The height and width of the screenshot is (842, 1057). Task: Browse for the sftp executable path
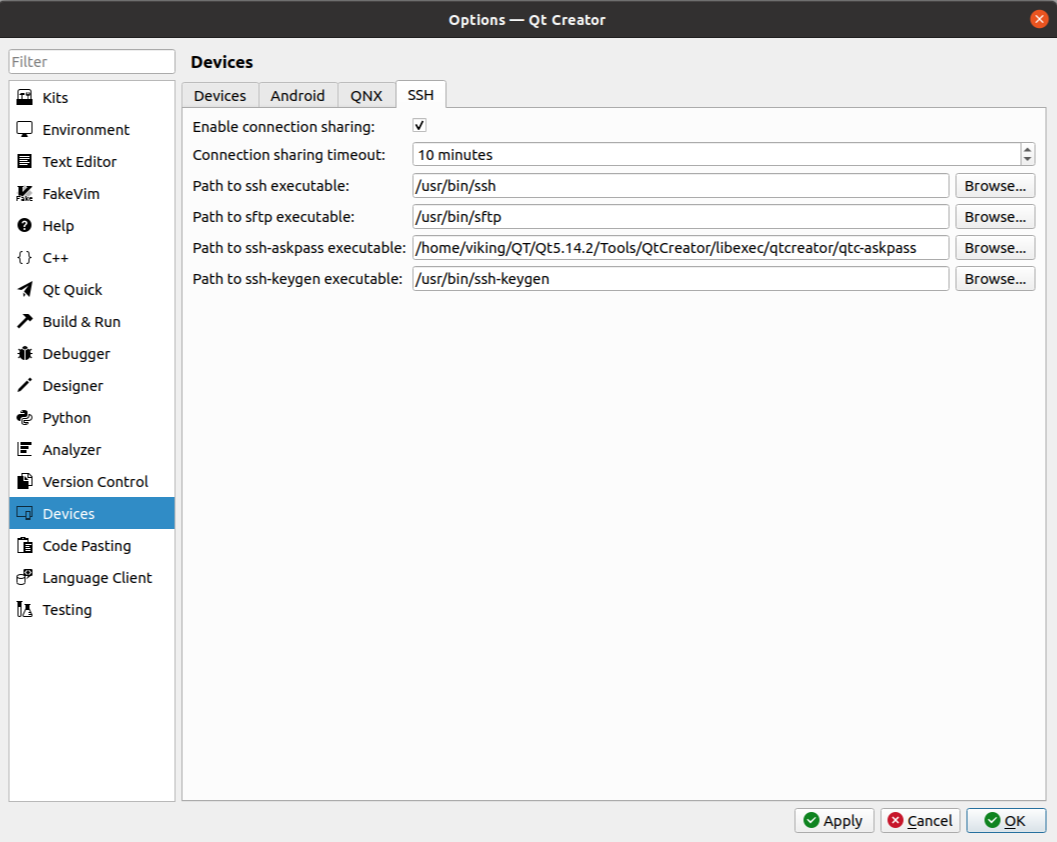click(x=995, y=217)
